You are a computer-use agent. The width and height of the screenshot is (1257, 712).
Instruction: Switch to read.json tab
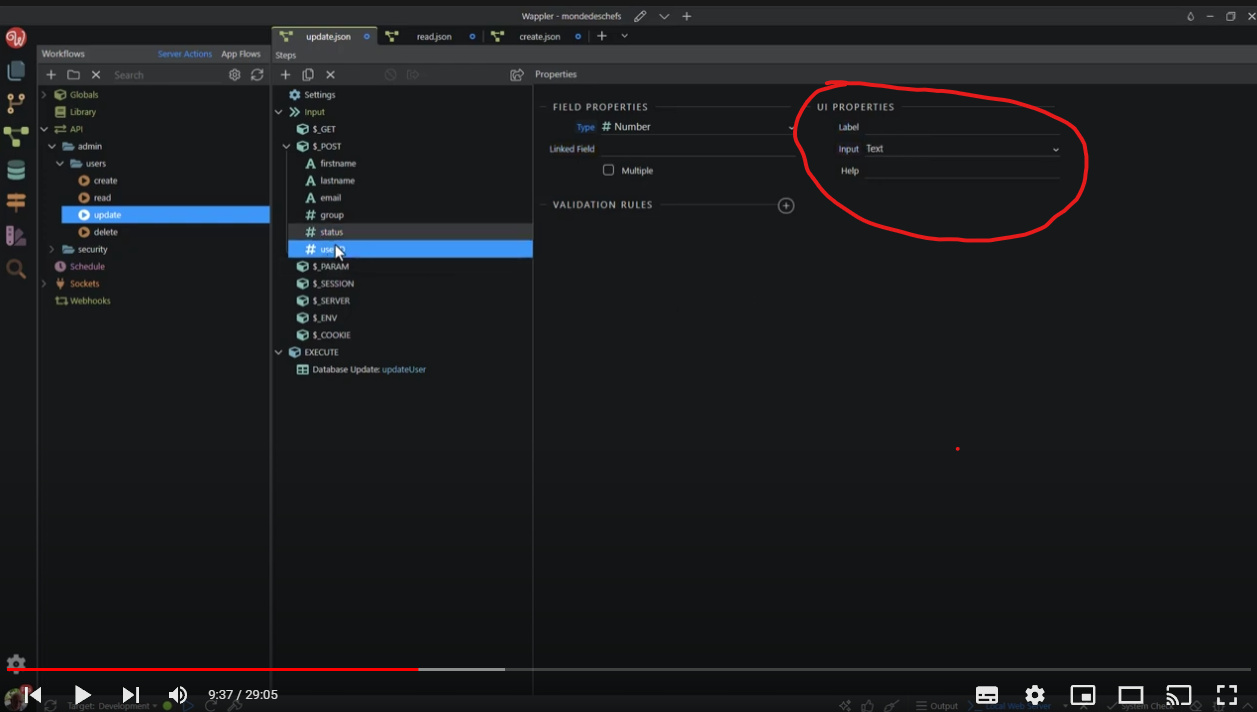[433, 37]
